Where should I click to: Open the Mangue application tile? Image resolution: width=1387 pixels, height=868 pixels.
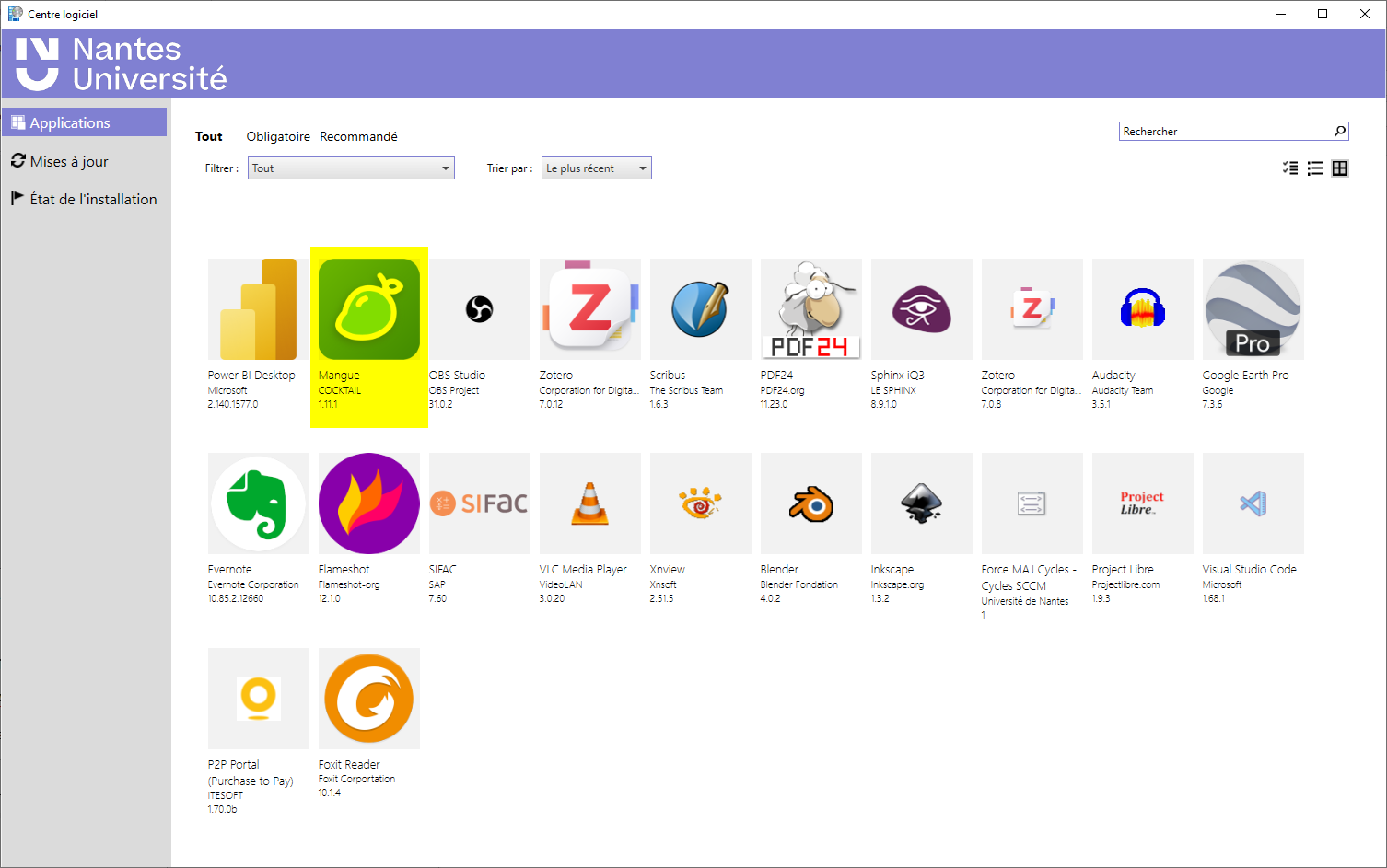click(368, 308)
